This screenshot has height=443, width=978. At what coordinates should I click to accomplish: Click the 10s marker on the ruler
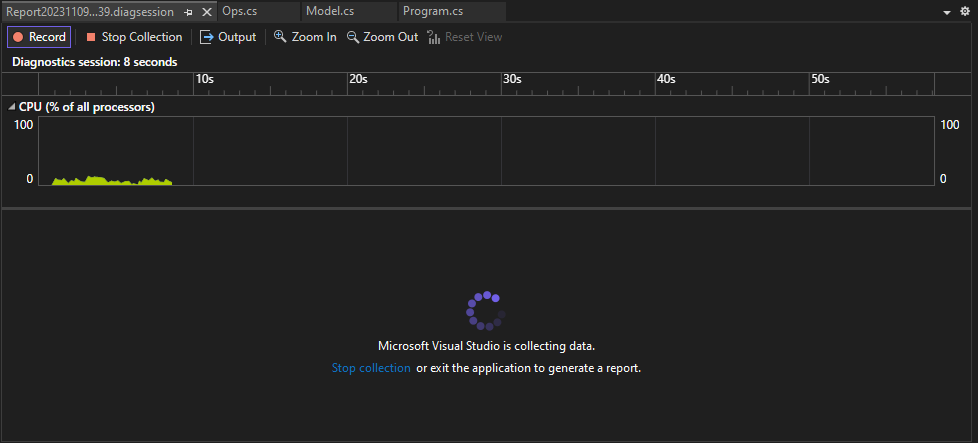pyautogui.click(x=204, y=79)
